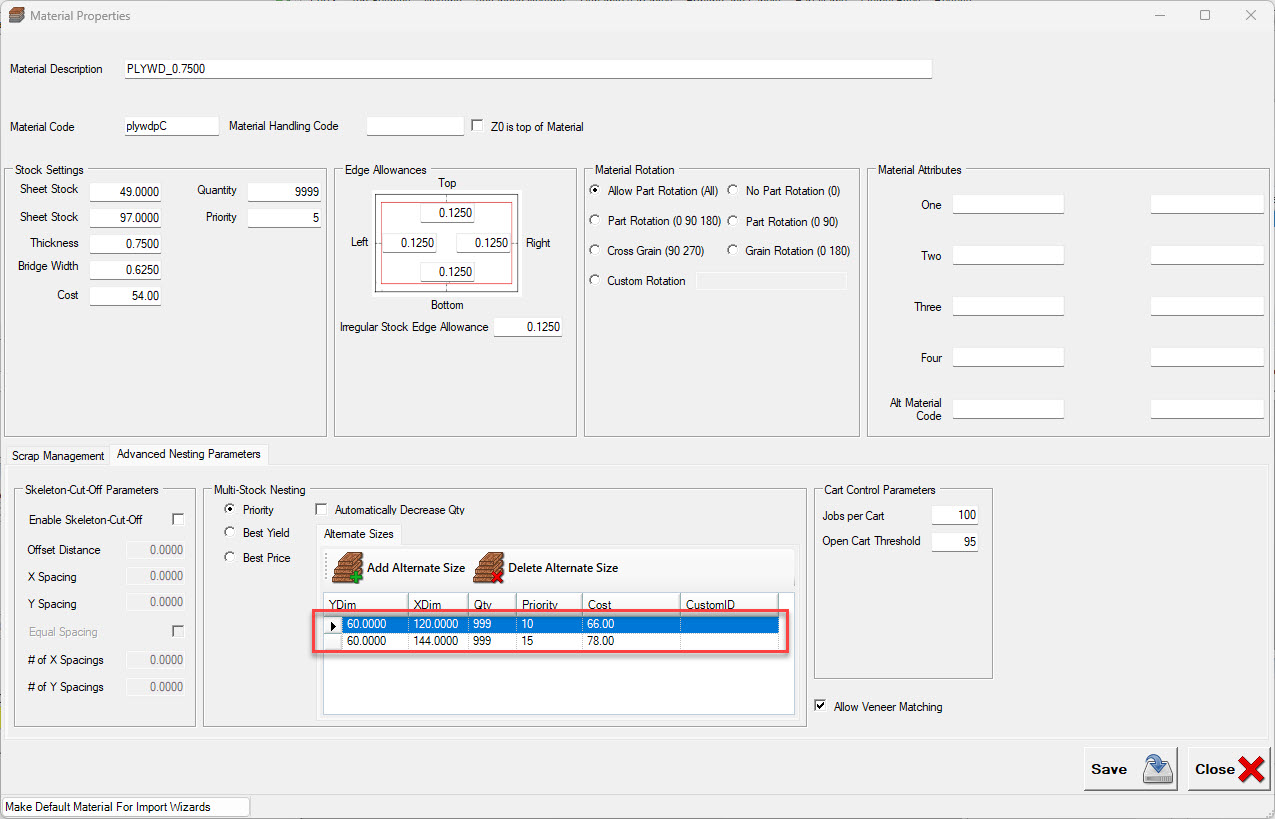This screenshot has height=819, width=1275.
Task: Click the red X Close icon
Action: point(1251,769)
